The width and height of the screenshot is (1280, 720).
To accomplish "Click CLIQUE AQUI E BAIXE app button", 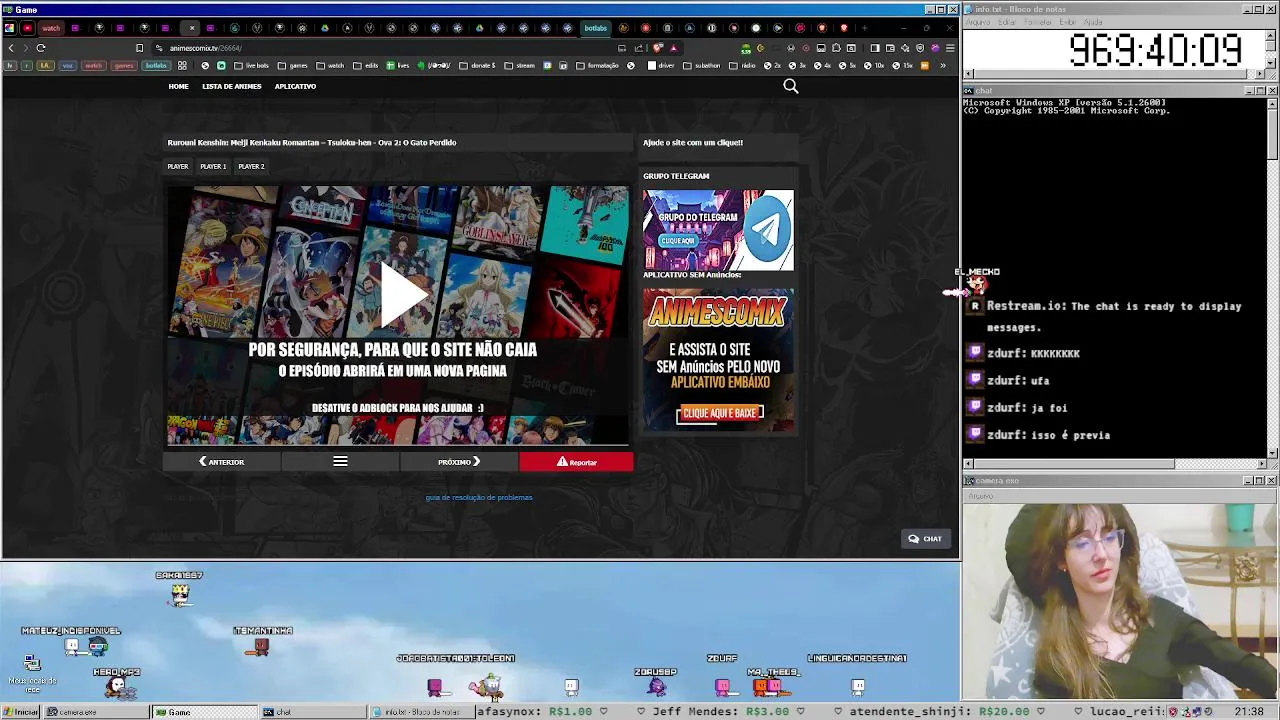I will (719, 413).
